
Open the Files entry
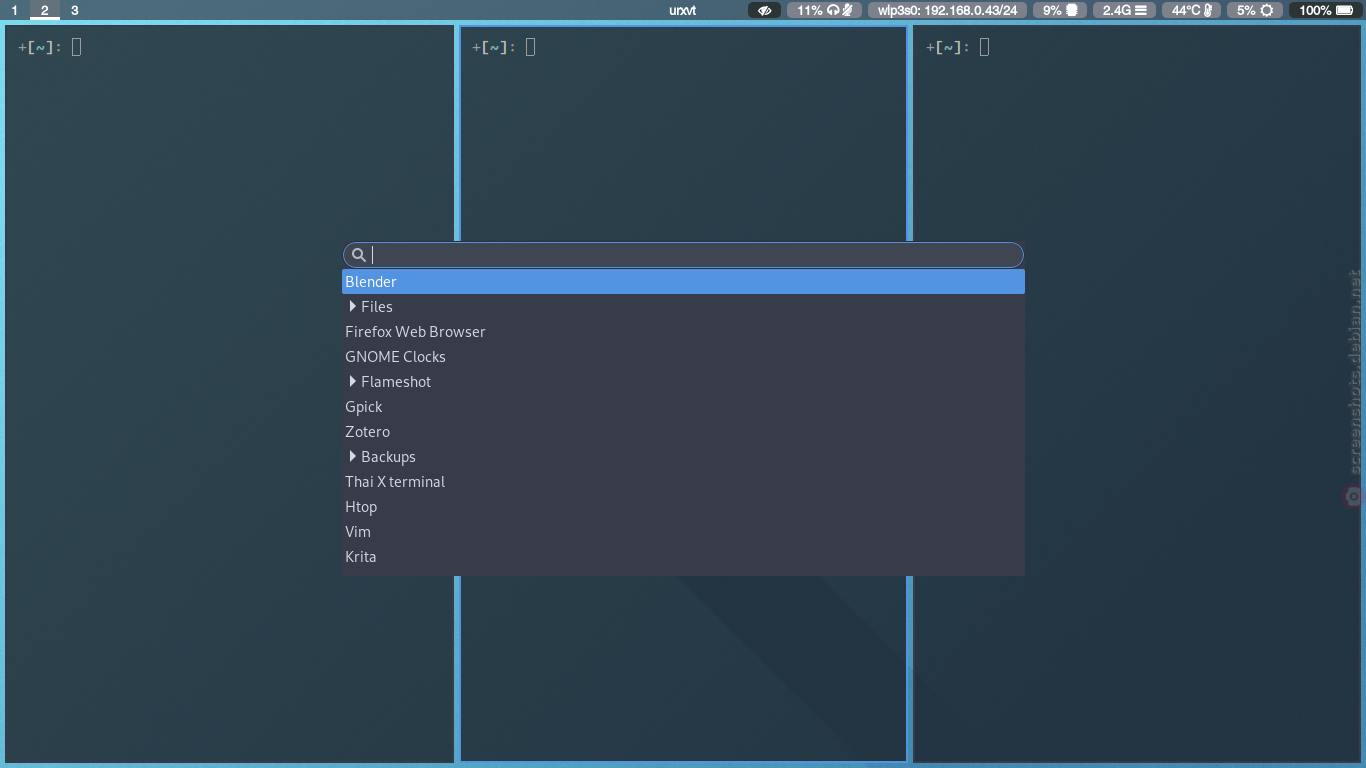tap(683, 307)
